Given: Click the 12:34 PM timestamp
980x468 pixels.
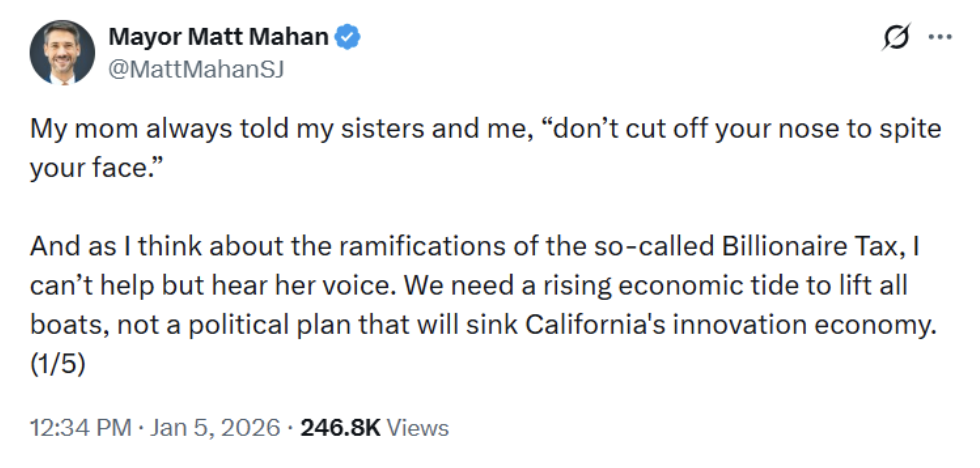Looking at the screenshot, I should pos(81,428).
